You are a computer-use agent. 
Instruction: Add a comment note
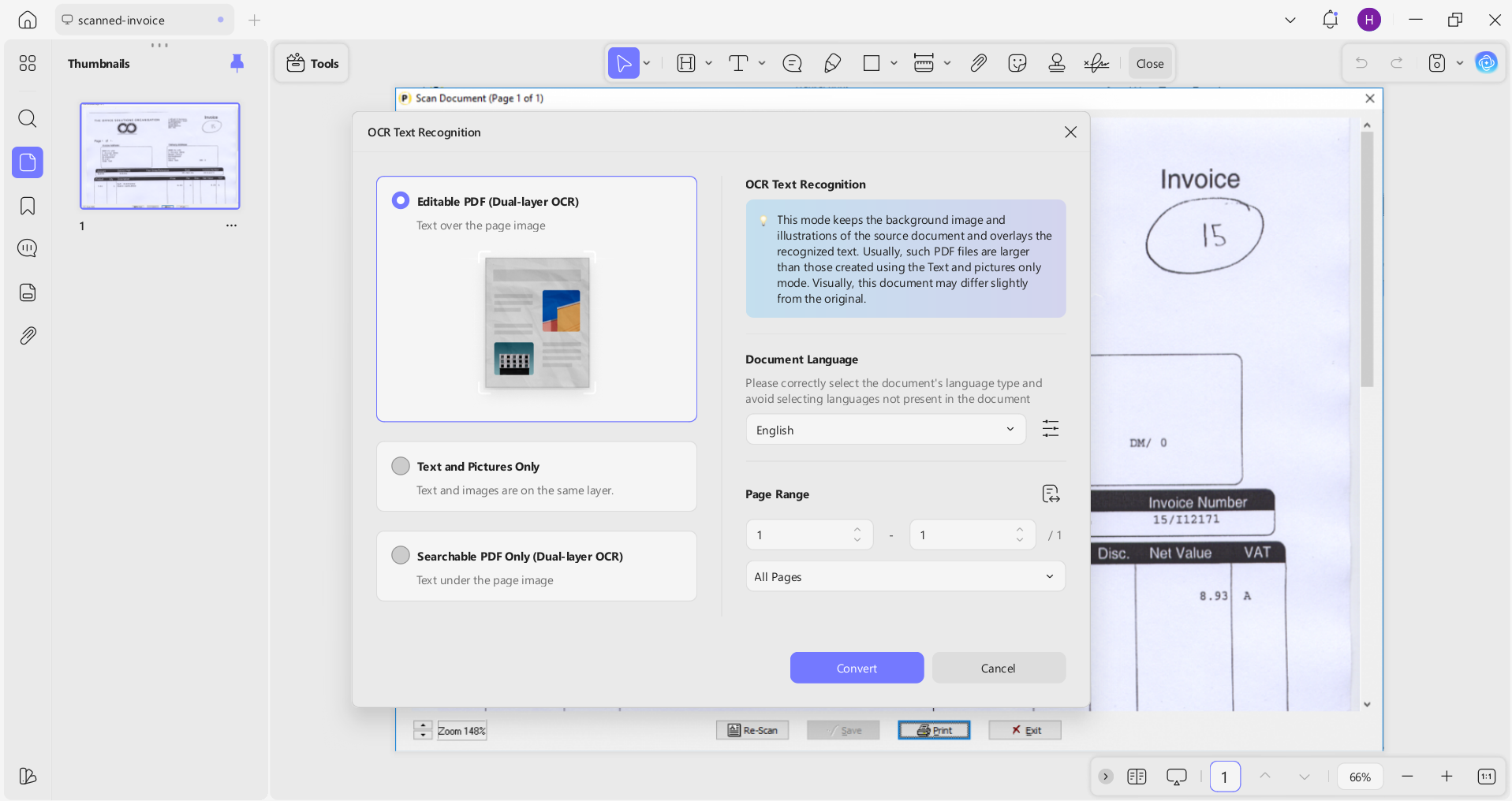[792, 63]
